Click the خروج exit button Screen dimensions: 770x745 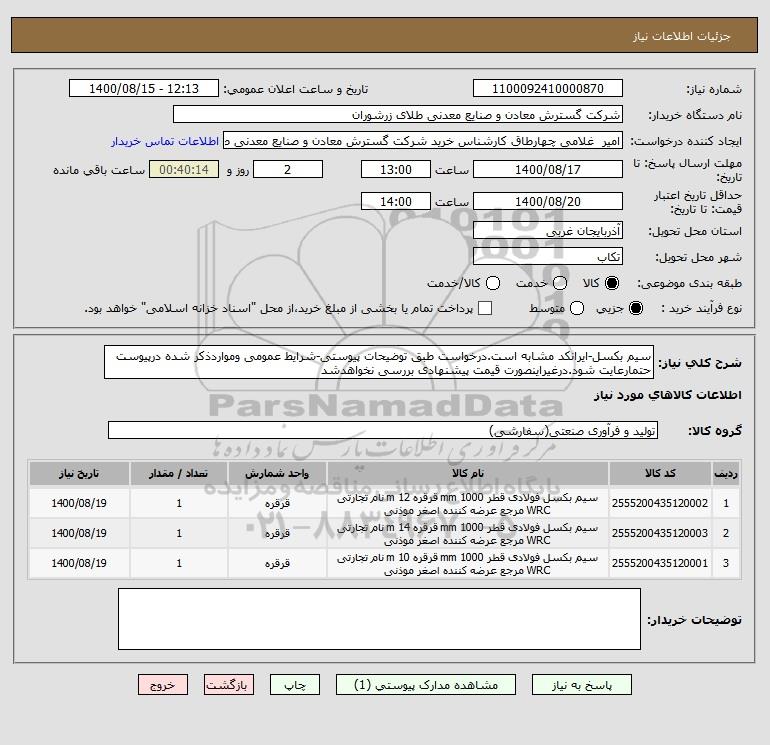(x=163, y=685)
